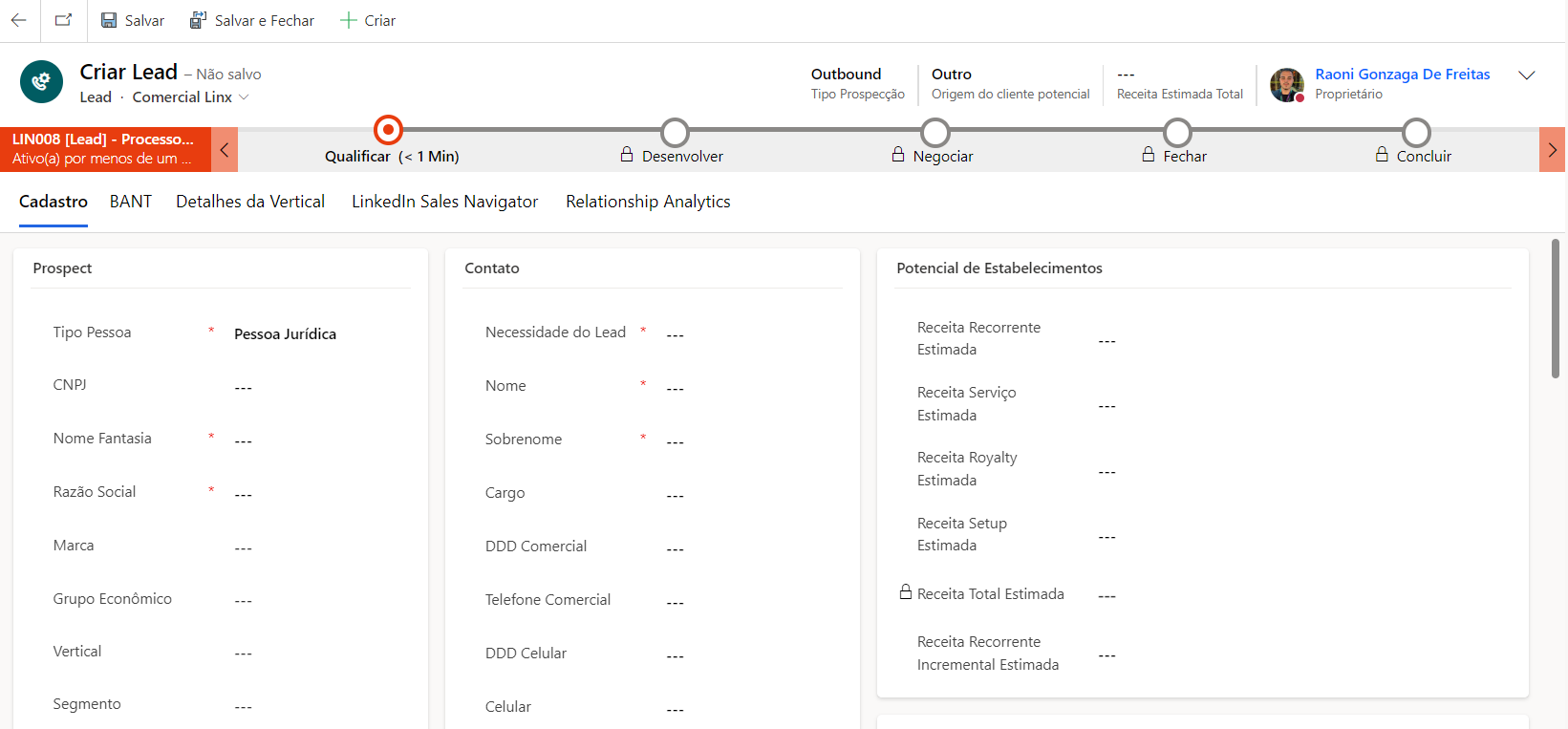Image resolution: width=1568 pixels, height=729 pixels.
Task: Collapse the process flow with left chevron
Action: pyautogui.click(x=225, y=150)
